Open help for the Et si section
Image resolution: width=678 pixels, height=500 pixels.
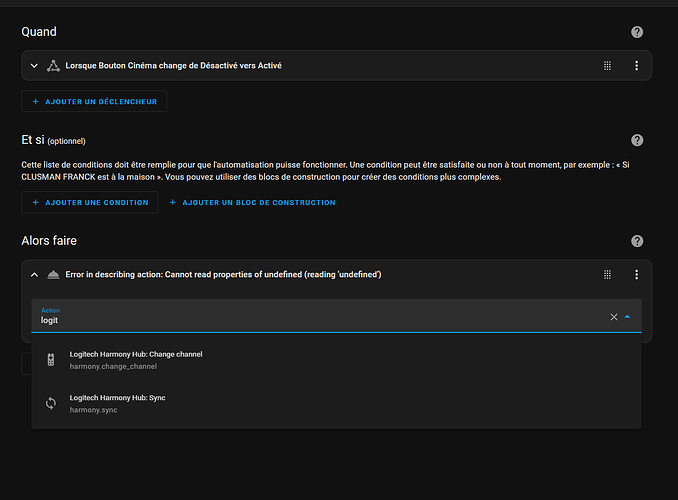coord(636,140)
